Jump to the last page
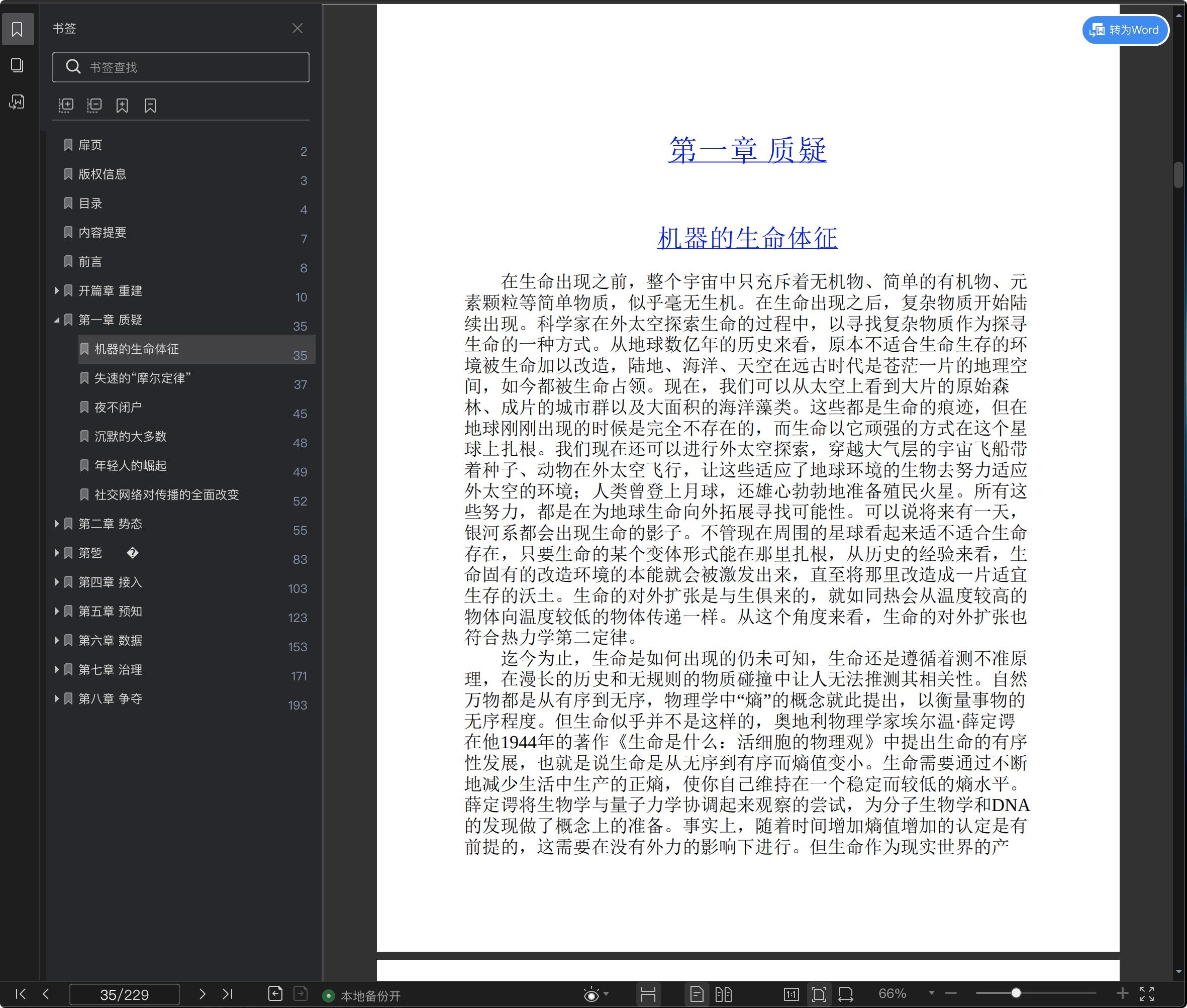The width and height of the screenshot is (1187, 1008). click(228, 994)
